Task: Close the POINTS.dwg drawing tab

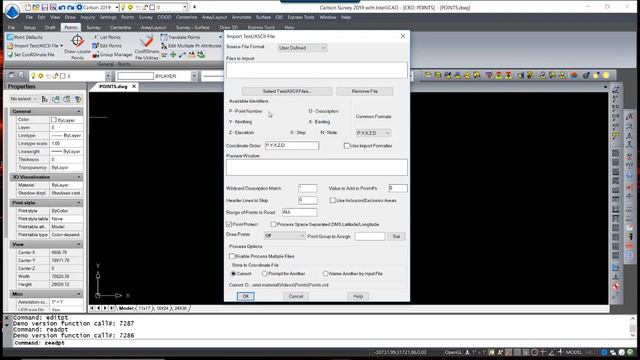Action: point(134,87)
